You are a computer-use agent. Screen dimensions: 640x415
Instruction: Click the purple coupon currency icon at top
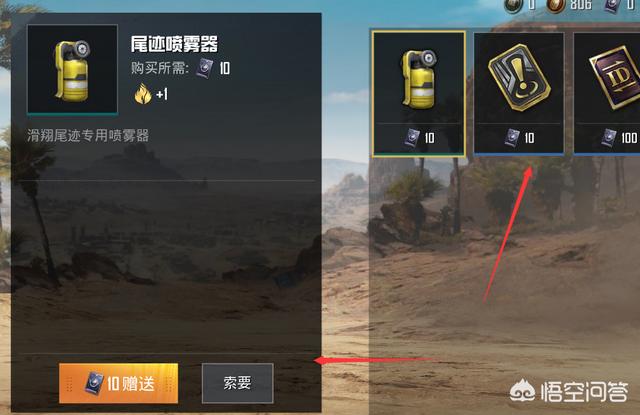point(612,5)
